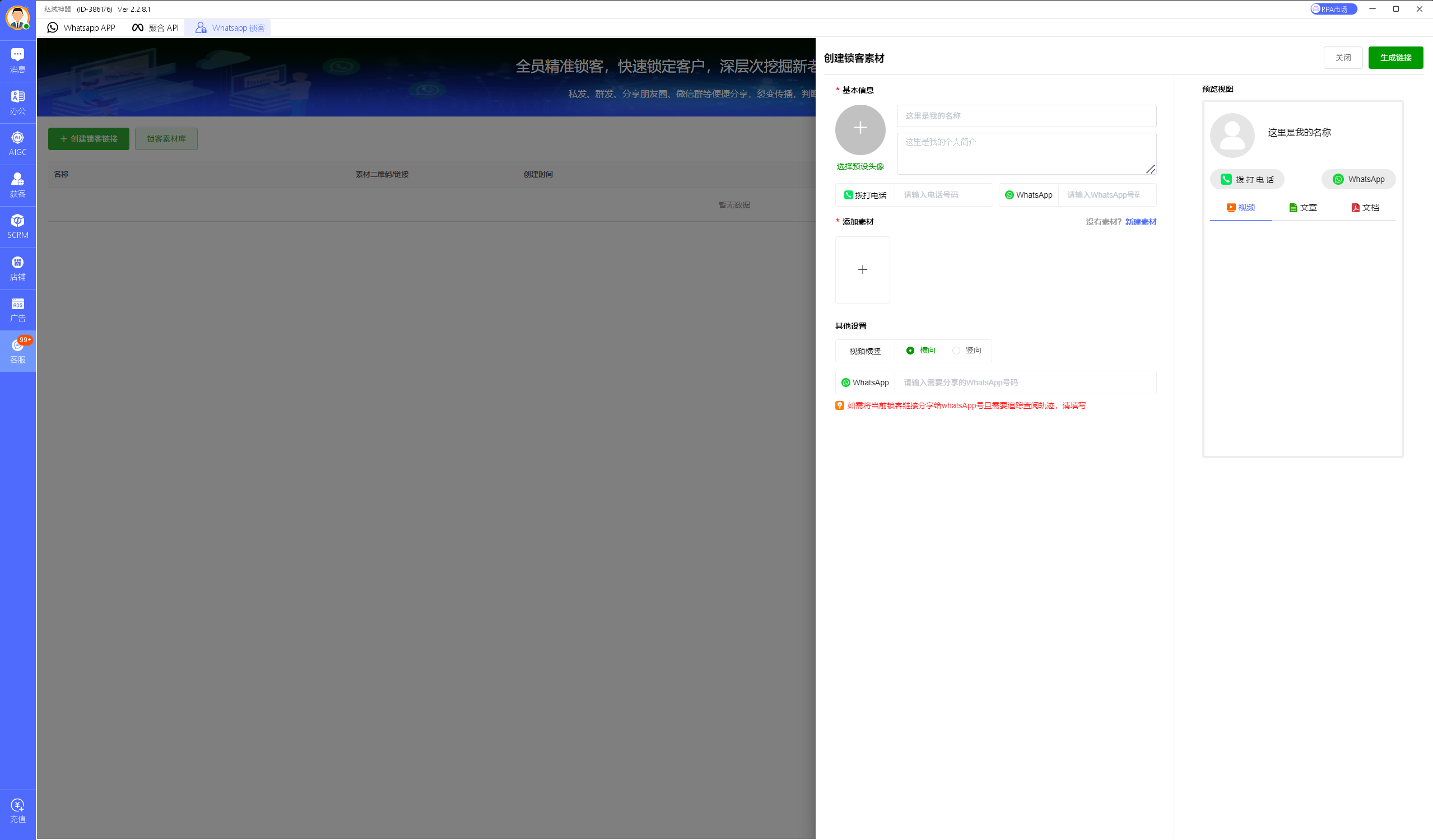Click the 新建素材 new material link

pyautogui.click(x=1140, y=222)
